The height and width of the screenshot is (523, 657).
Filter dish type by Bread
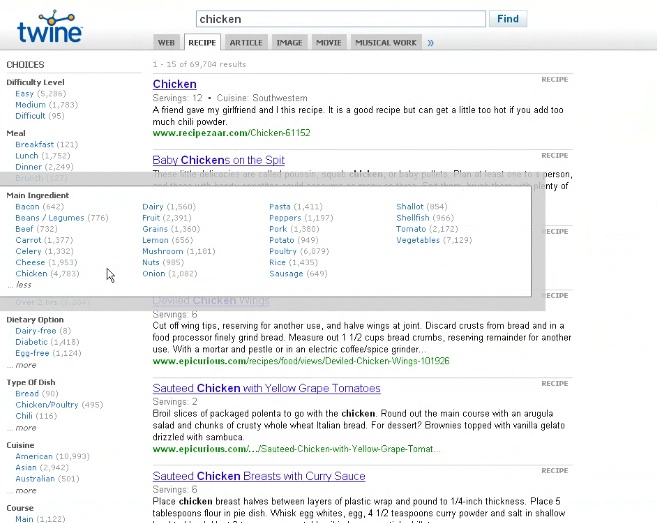pos(27,394)
